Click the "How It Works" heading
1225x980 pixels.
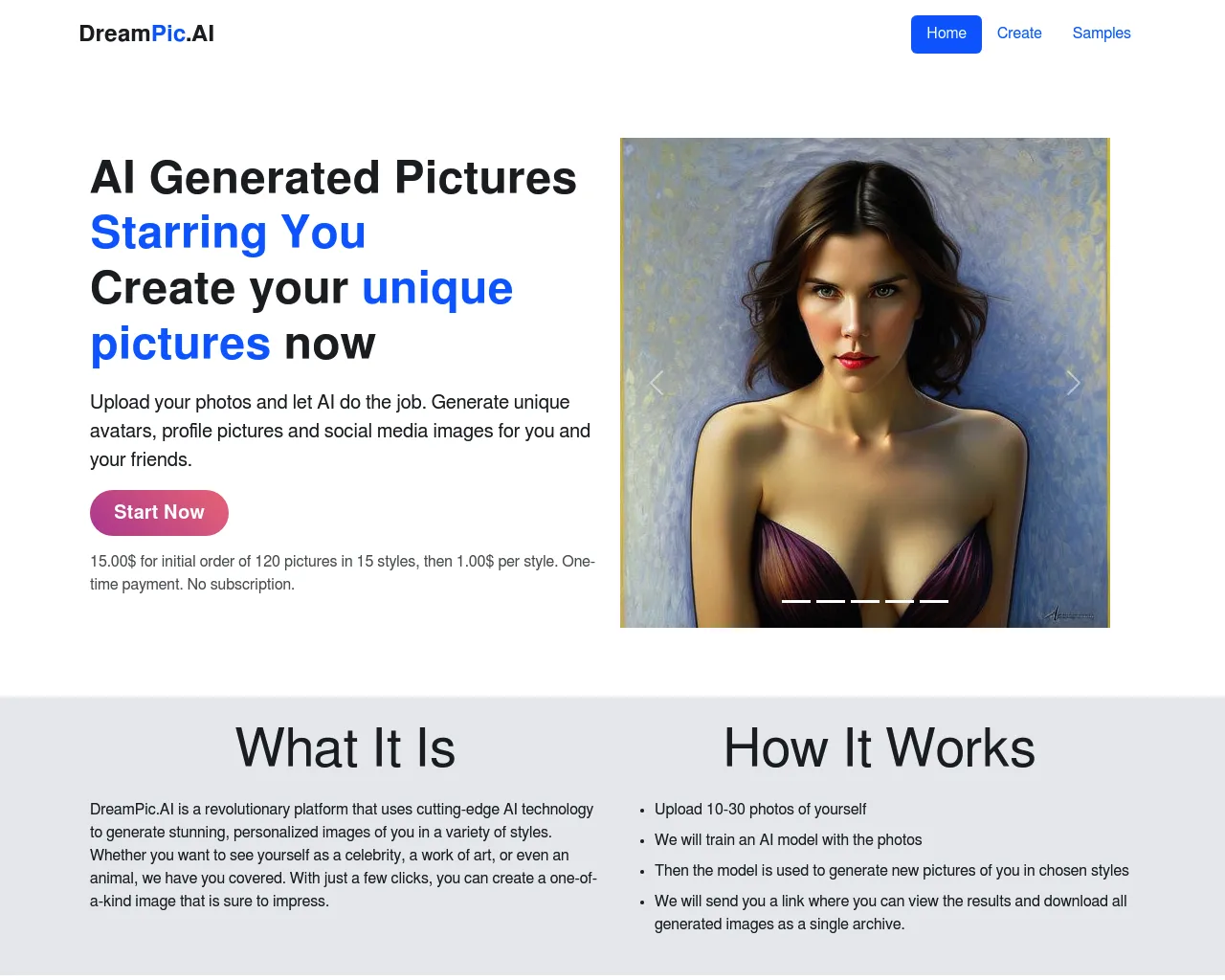tap(880, 747)
